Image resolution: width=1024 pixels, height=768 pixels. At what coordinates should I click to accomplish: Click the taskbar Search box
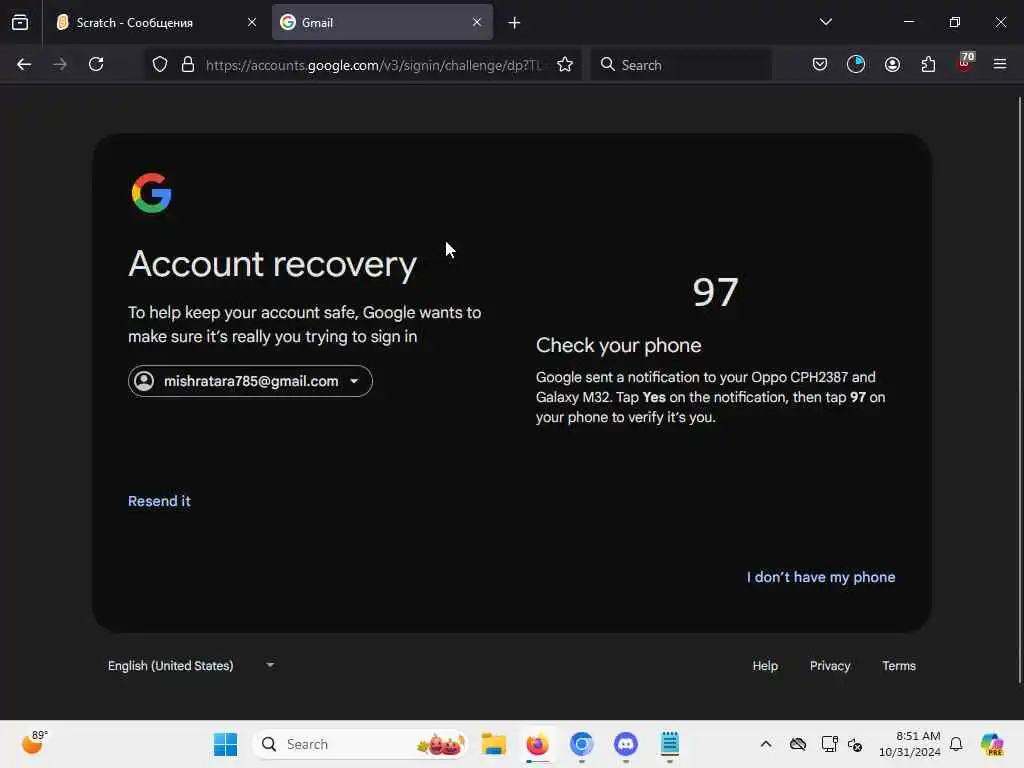(360, 744)
